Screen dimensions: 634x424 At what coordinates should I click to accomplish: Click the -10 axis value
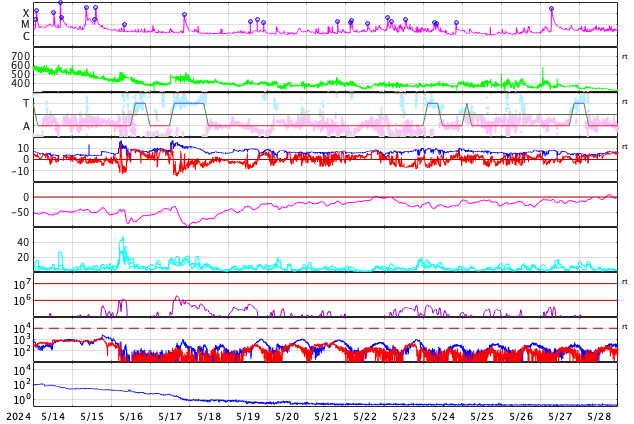(20, 171)
